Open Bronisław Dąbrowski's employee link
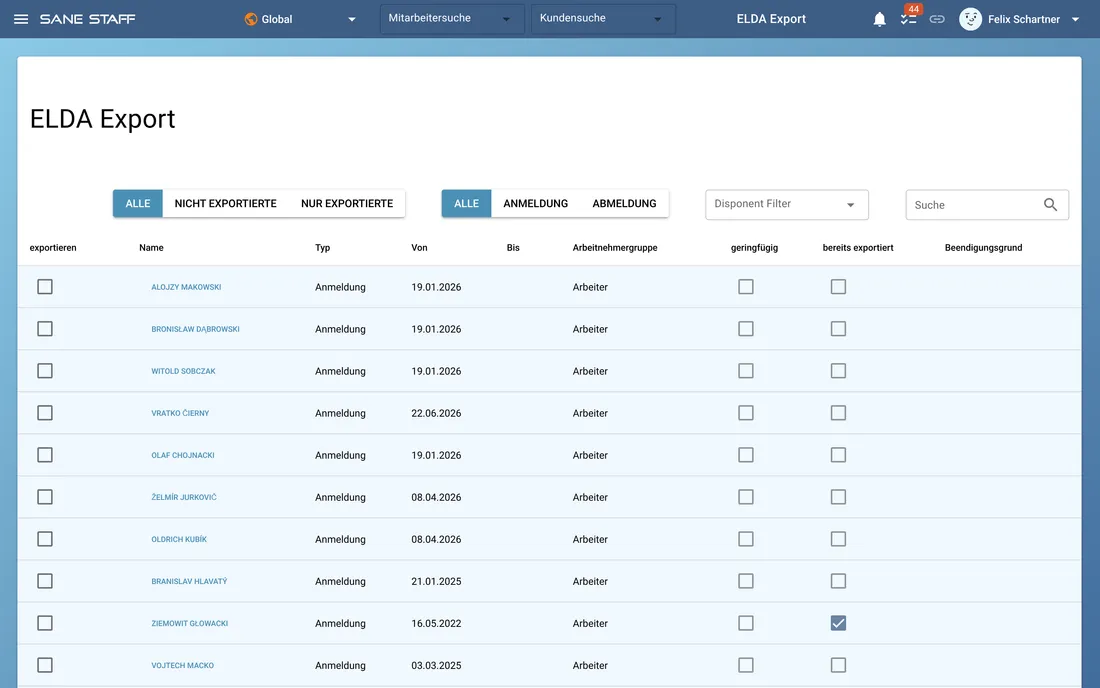 coord(195,329)
